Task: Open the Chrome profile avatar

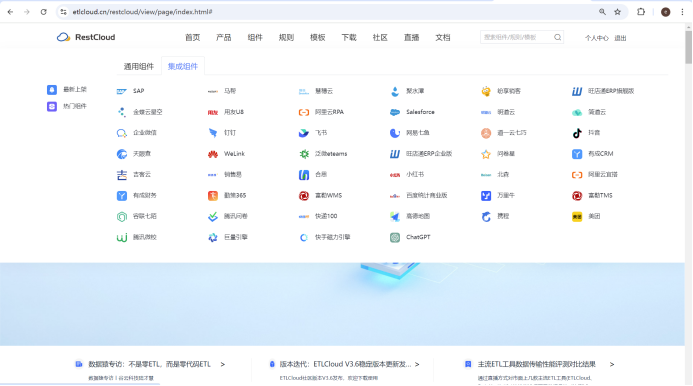Action: click(665, 12)
